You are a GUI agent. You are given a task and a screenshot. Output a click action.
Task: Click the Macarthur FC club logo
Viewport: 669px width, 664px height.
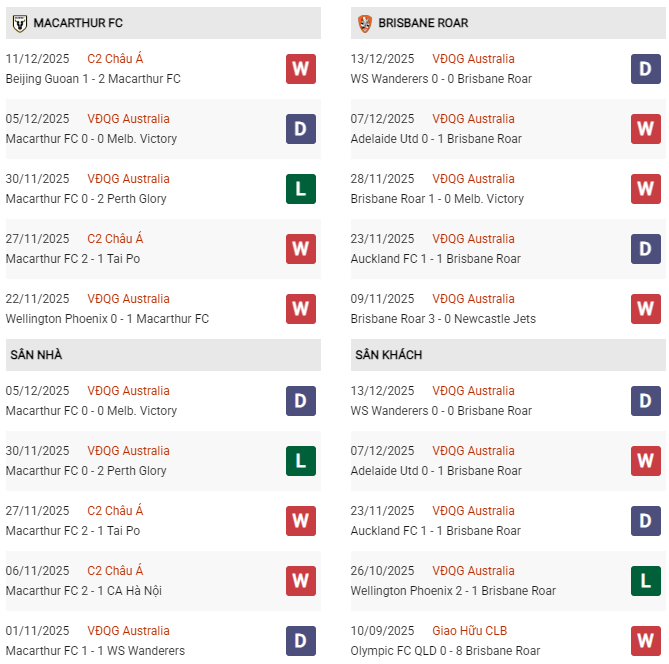click(x=18, y=22)
